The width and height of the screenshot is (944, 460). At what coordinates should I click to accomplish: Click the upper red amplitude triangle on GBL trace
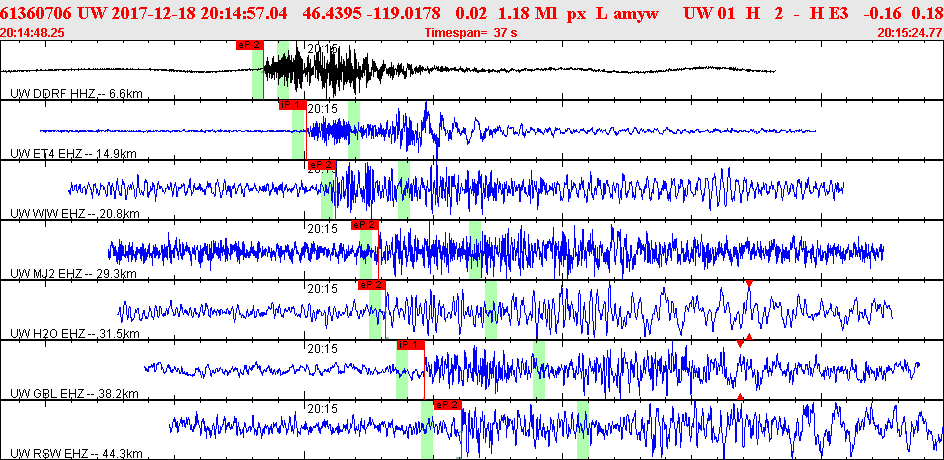(740, 344)
